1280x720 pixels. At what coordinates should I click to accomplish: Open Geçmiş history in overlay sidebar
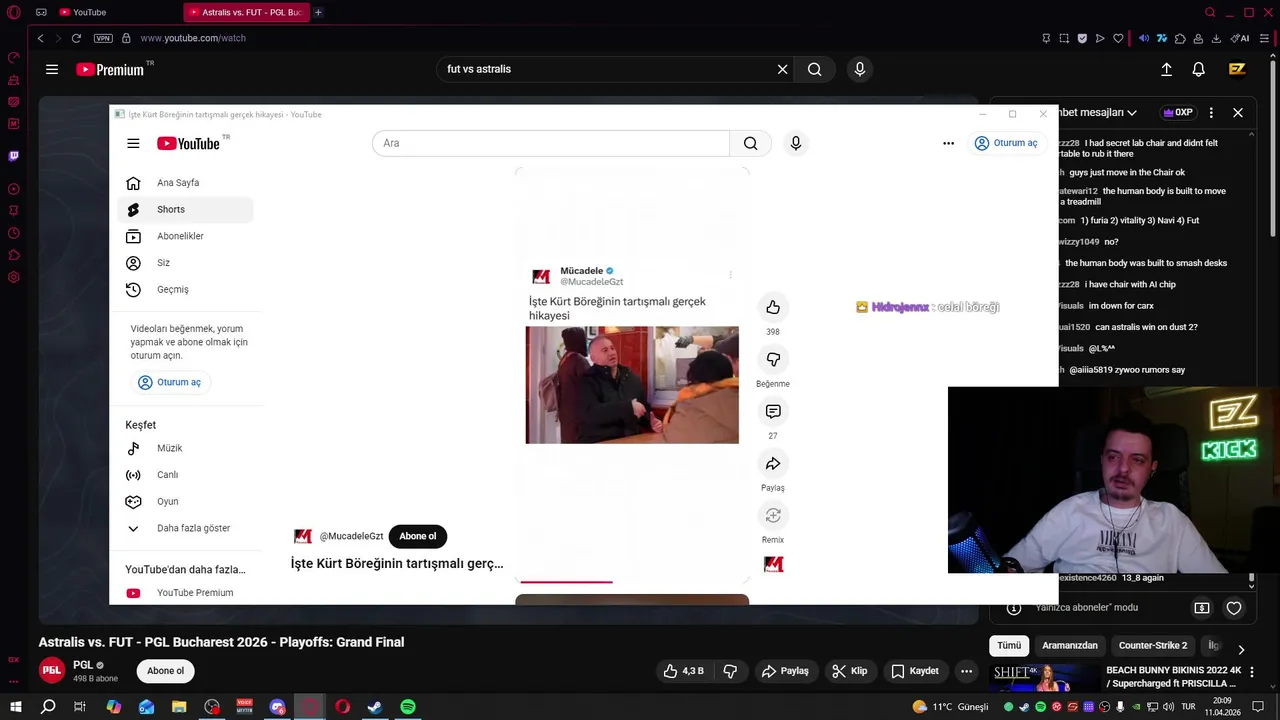185,290
